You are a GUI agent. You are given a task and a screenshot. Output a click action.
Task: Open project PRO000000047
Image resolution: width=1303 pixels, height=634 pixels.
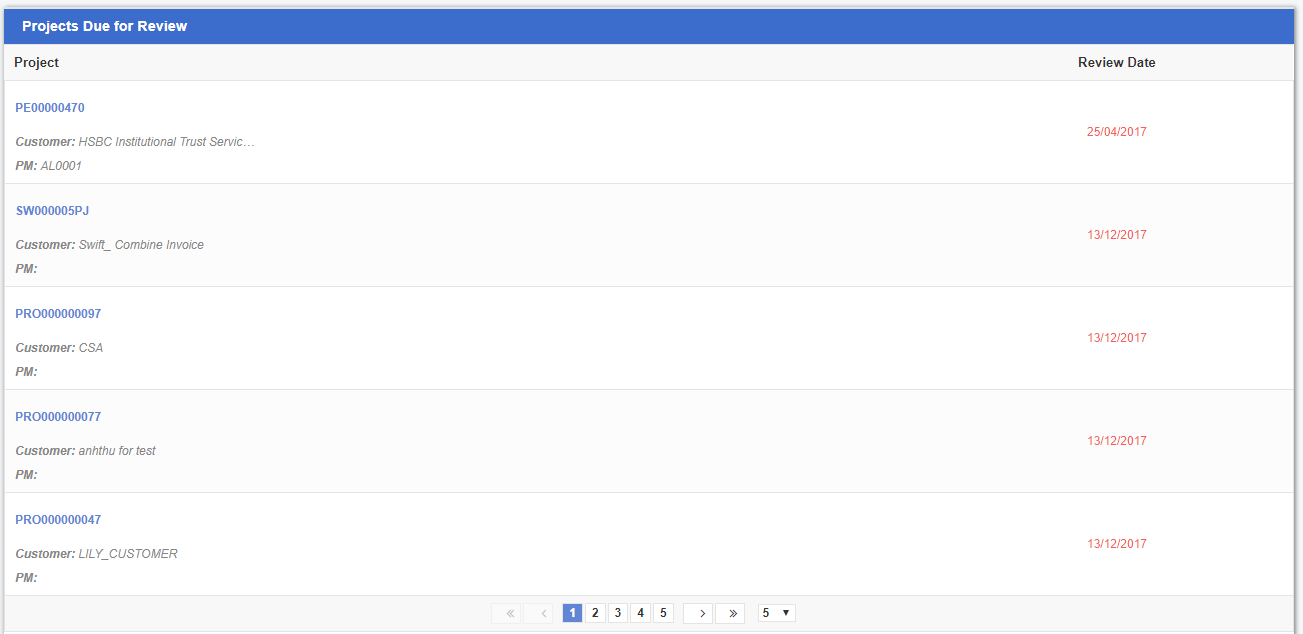click(58, 520)
